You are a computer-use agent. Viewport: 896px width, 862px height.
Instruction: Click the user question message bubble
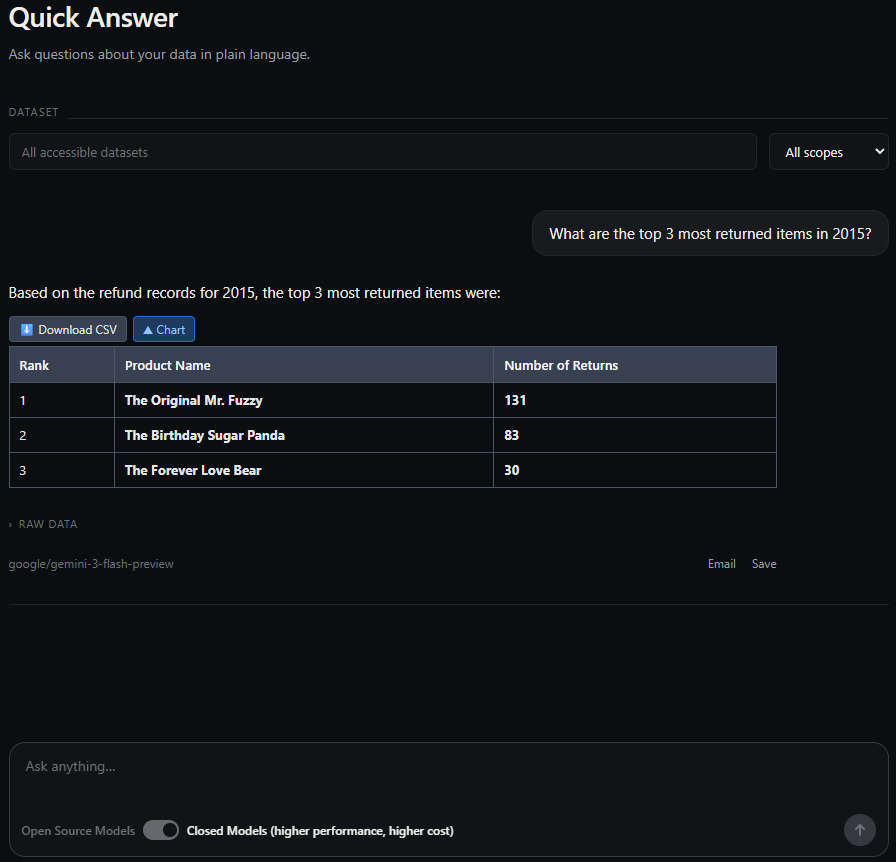click(x=710, y=233)
